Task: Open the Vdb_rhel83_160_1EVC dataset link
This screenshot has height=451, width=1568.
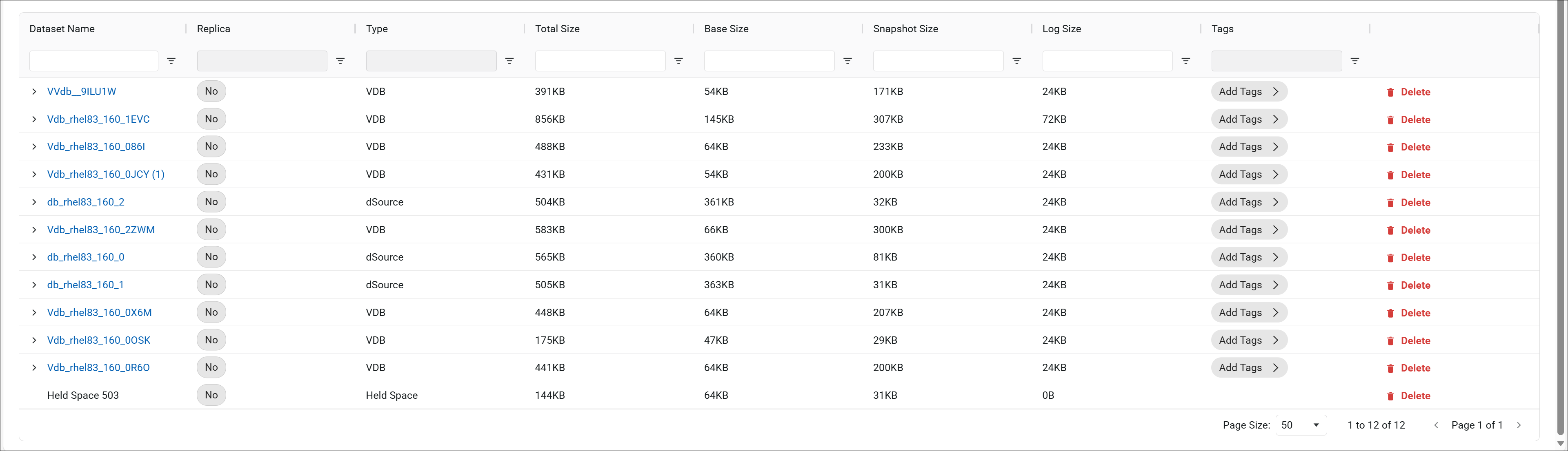Action: point(98,119)
